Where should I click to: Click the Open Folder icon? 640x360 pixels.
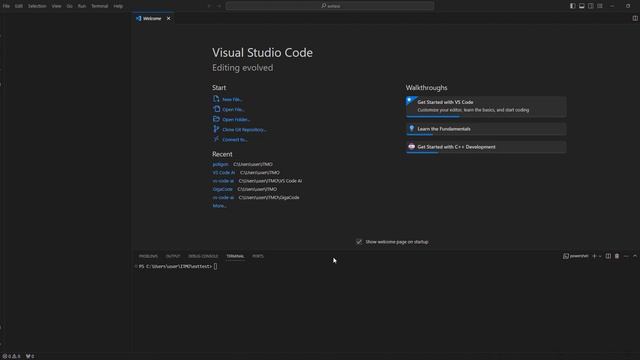[x=216, y=119]
